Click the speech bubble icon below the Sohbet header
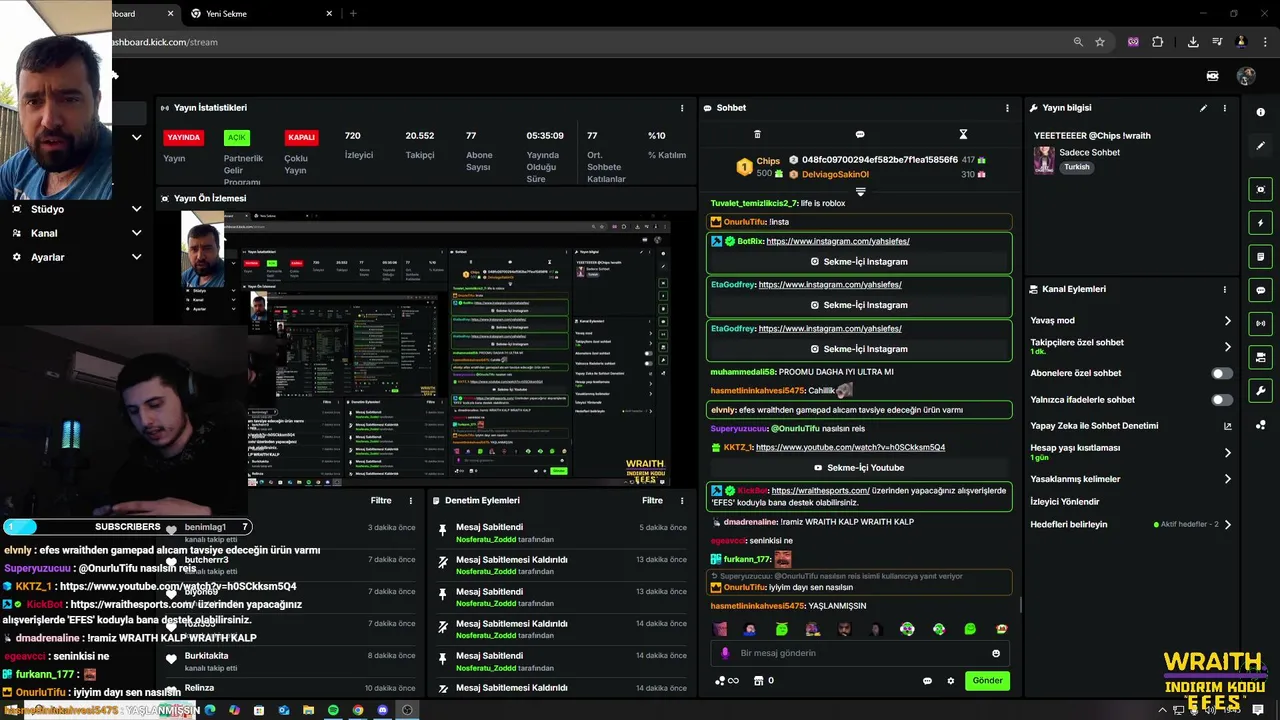The image size is (1280, 720). (x=860, y=134)
